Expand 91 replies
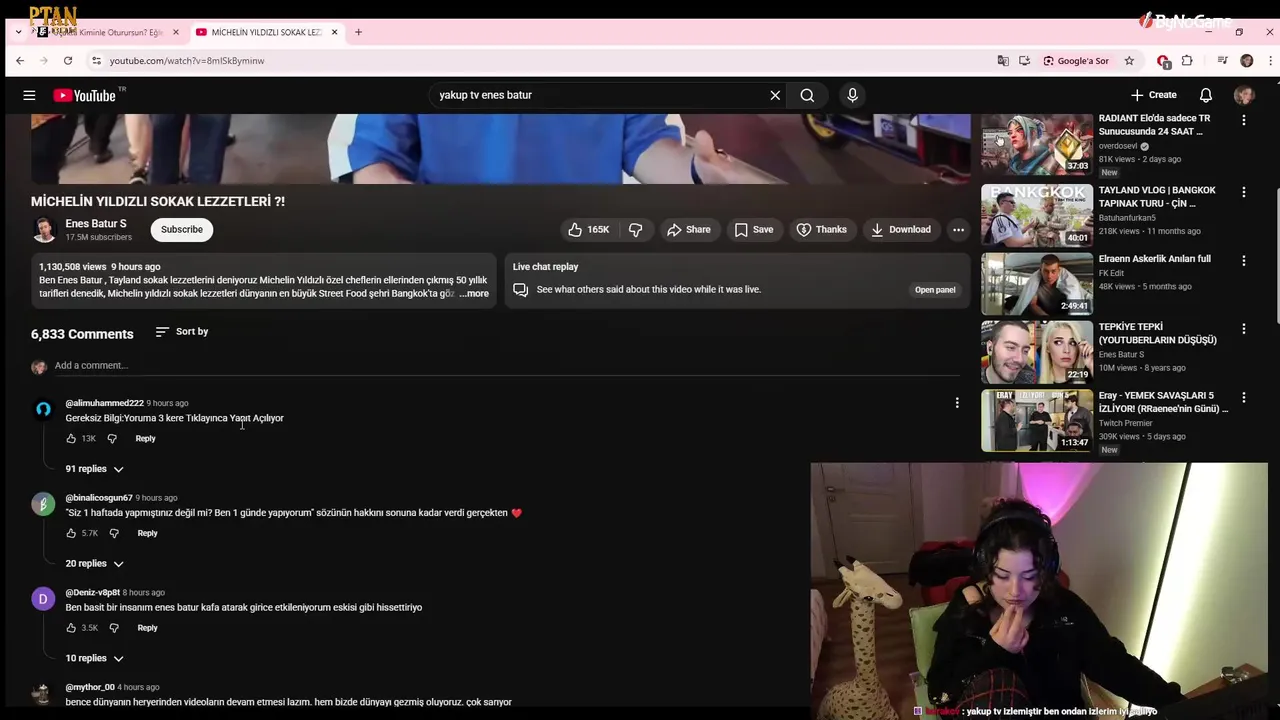This screenshot has height=720, width=1280. click(x=95, y=469)
